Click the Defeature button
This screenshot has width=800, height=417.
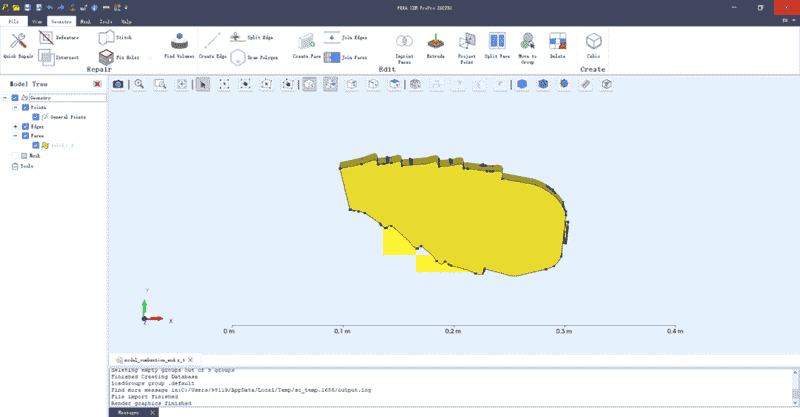tap(59, 38)
